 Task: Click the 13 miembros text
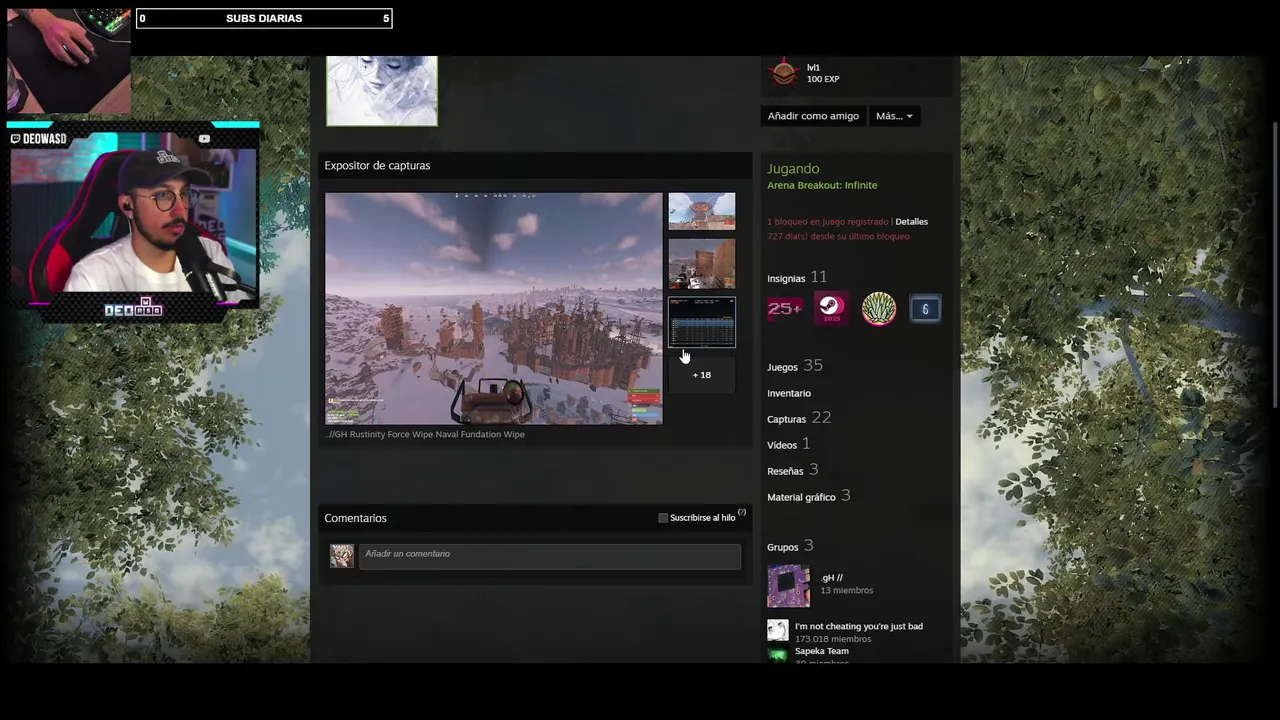click(x=846, y=590)
